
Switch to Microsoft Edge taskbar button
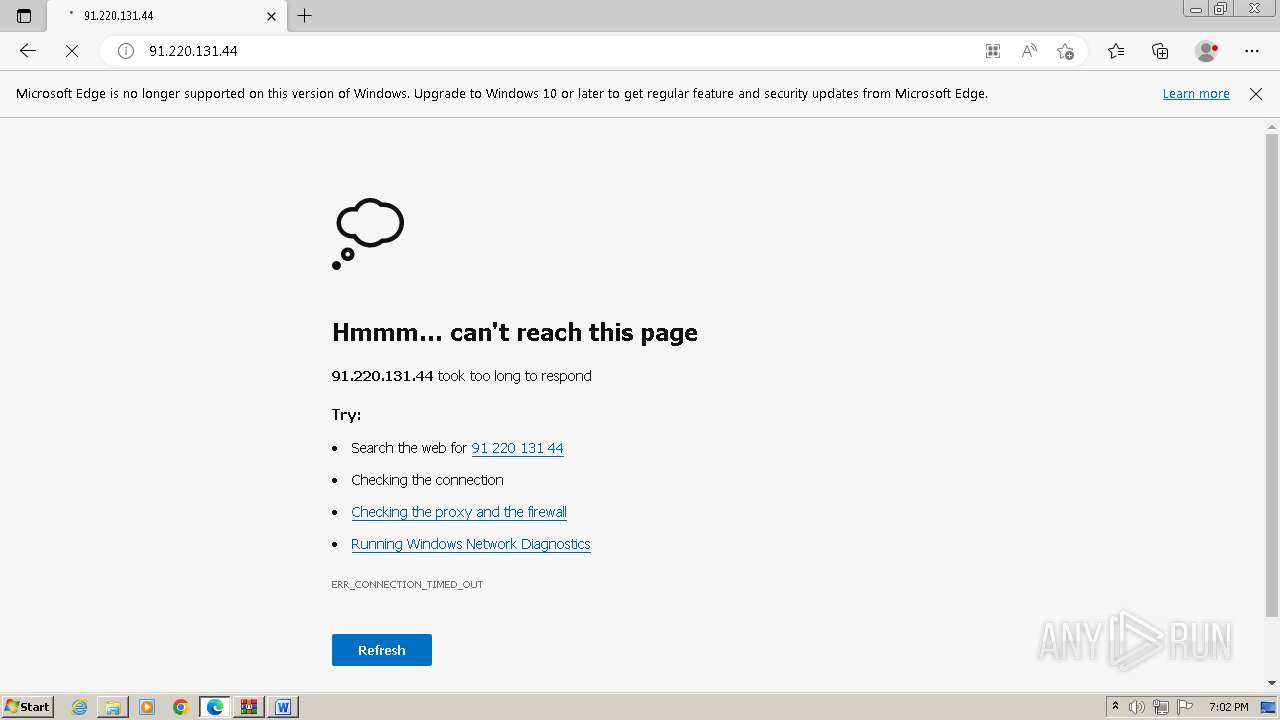click(215, 707)
